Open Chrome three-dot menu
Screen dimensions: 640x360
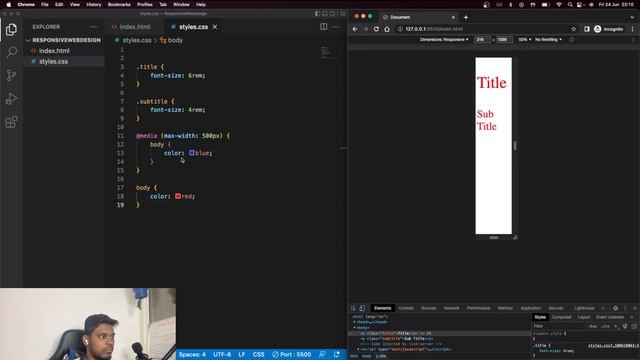click(633, 29)
